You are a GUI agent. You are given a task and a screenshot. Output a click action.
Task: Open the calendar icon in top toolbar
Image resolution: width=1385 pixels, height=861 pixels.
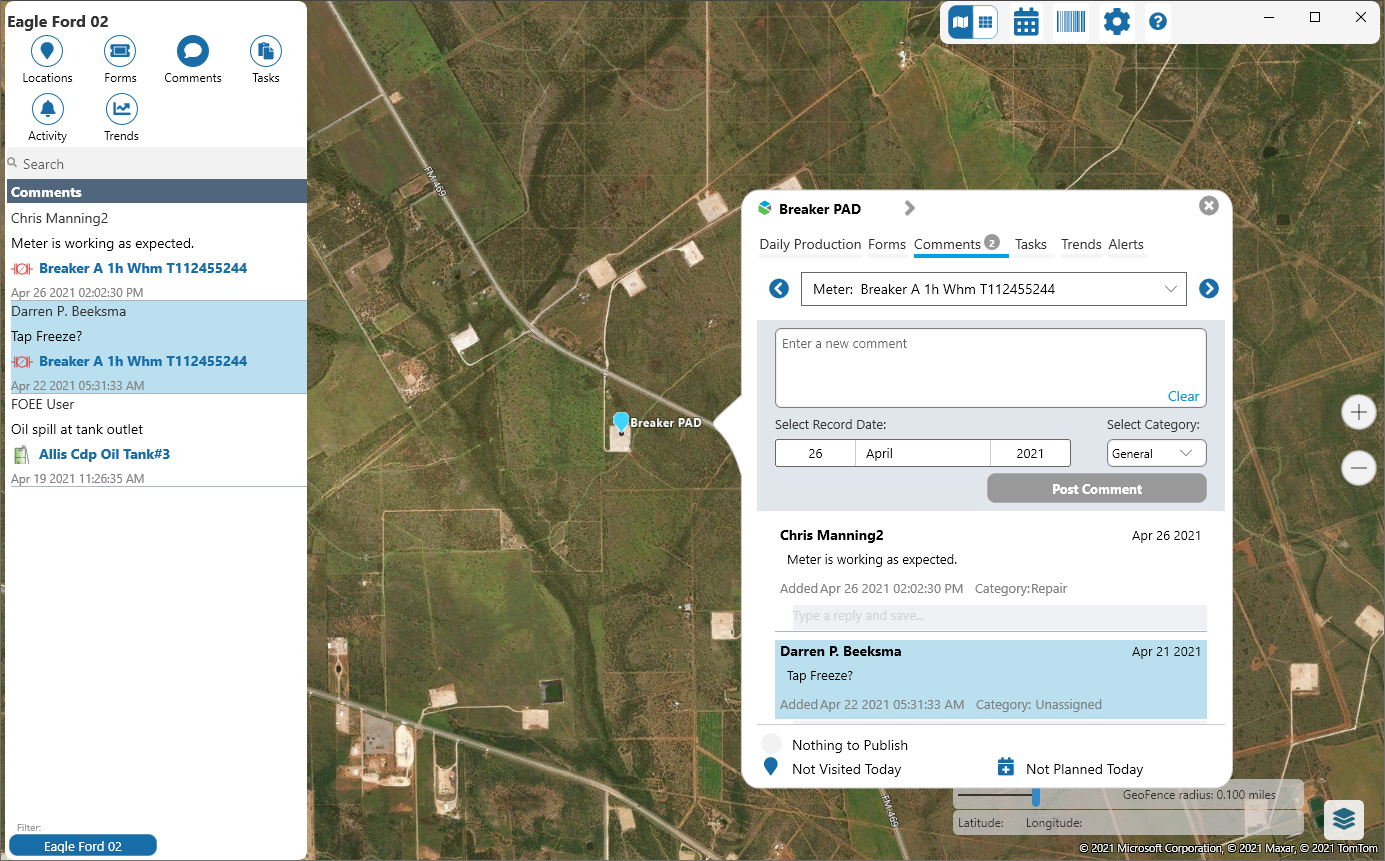pyautogui.click(x=1026, y=22)
